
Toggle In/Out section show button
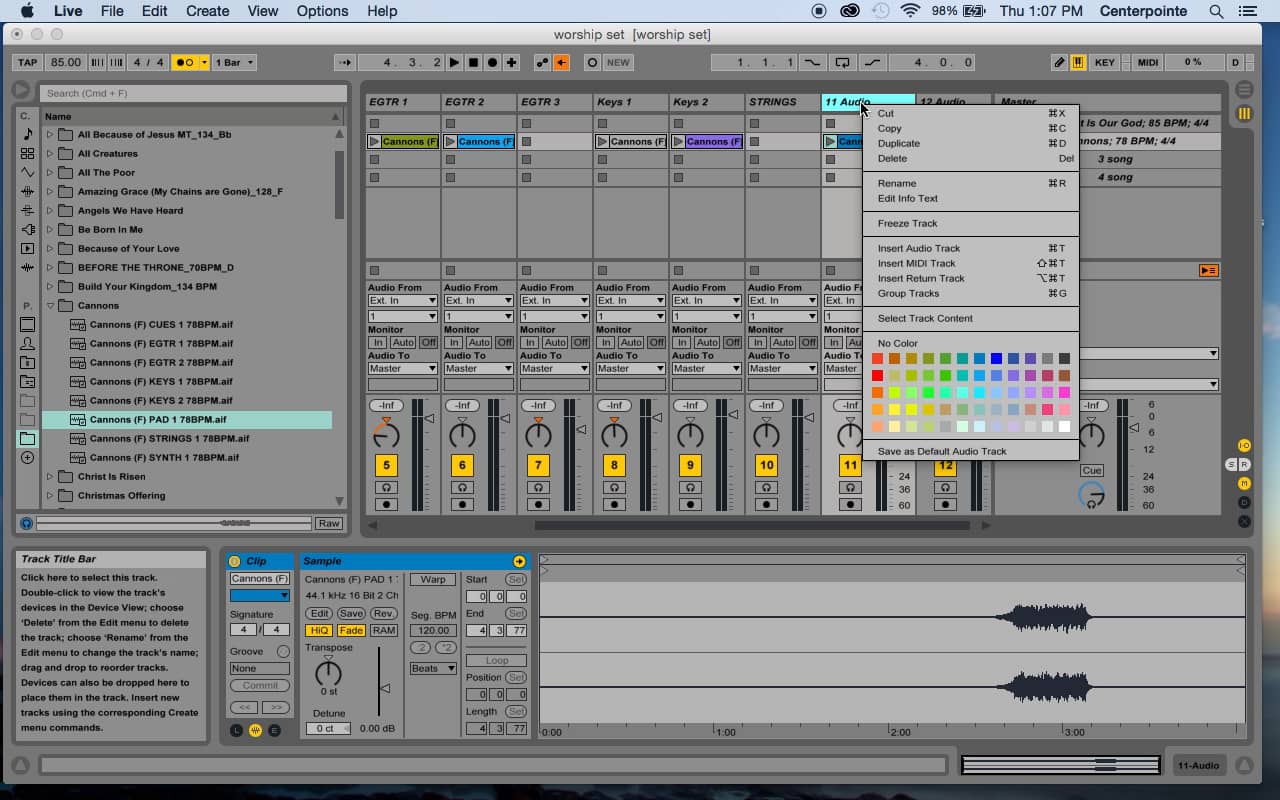[x=1244, y=445]
